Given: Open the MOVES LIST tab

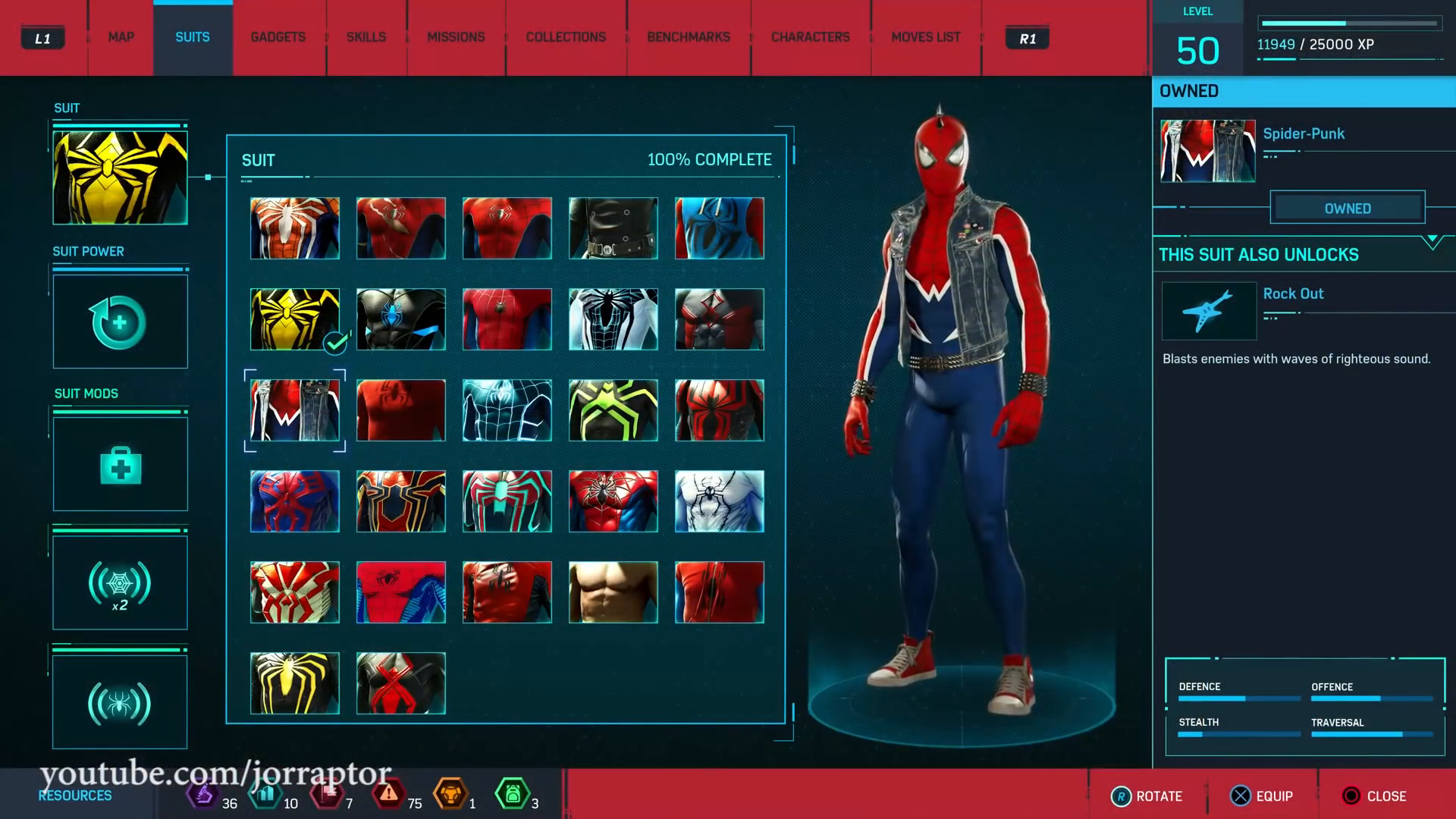Looking at the screenshot, I should (926, 37).
